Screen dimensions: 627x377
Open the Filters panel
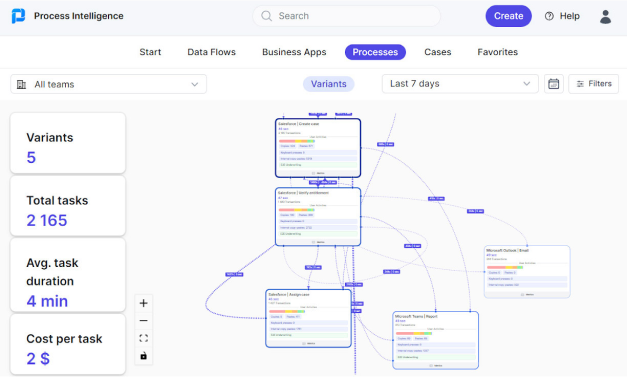[x=593, y=84]
